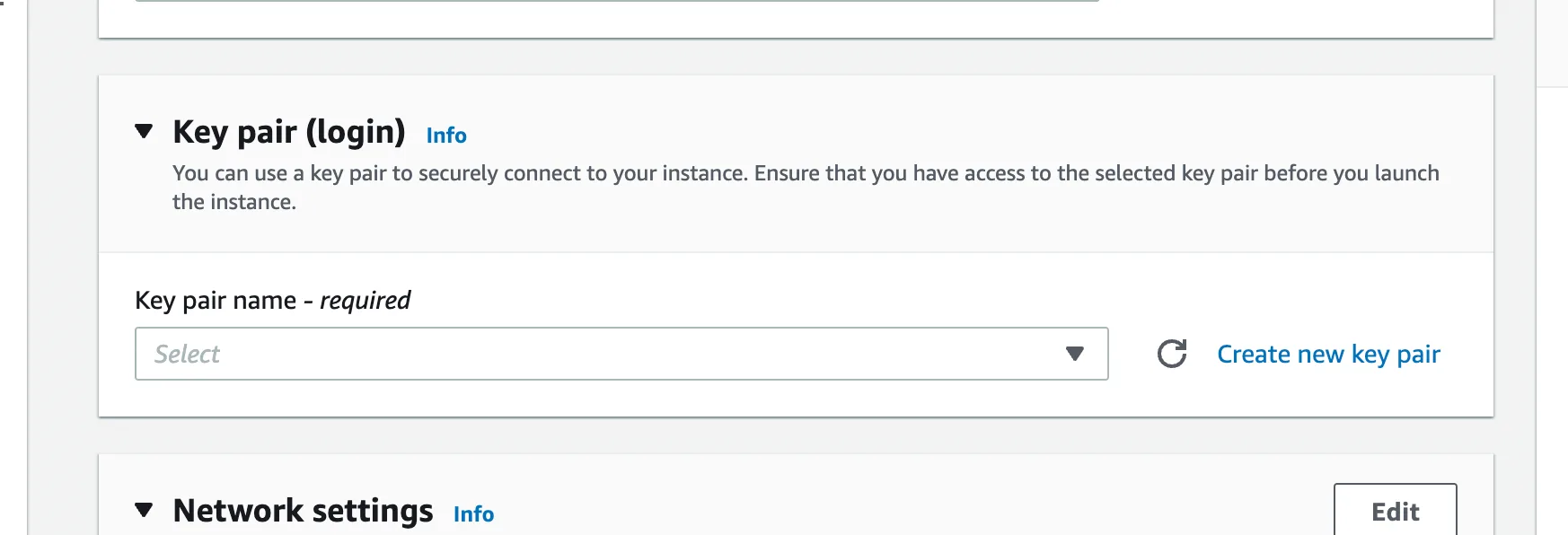The image size is (1568, 535).
Task: Collapse the Key pair (login) section
Action: 144,132
